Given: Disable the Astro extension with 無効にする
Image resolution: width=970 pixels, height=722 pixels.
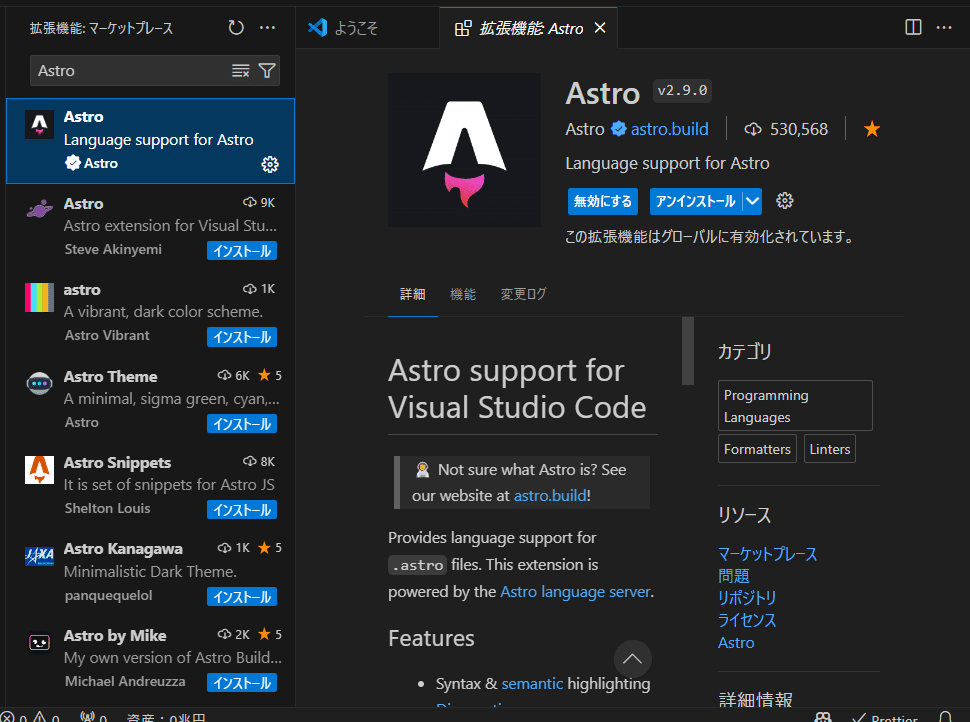Looking at the screenshot, I should pyautogui.click(x=603, y=201).
